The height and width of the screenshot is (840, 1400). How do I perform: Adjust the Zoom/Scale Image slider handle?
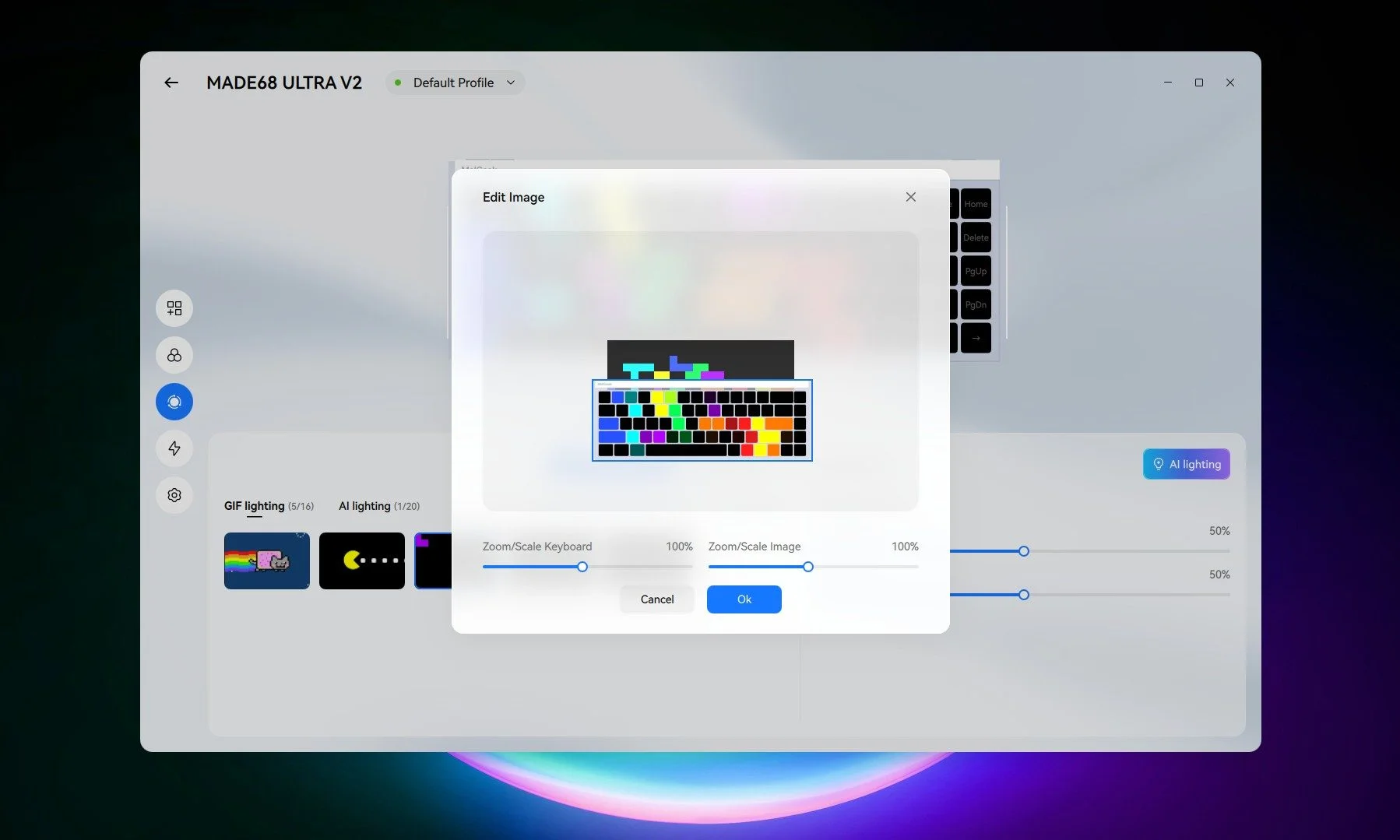808,567
